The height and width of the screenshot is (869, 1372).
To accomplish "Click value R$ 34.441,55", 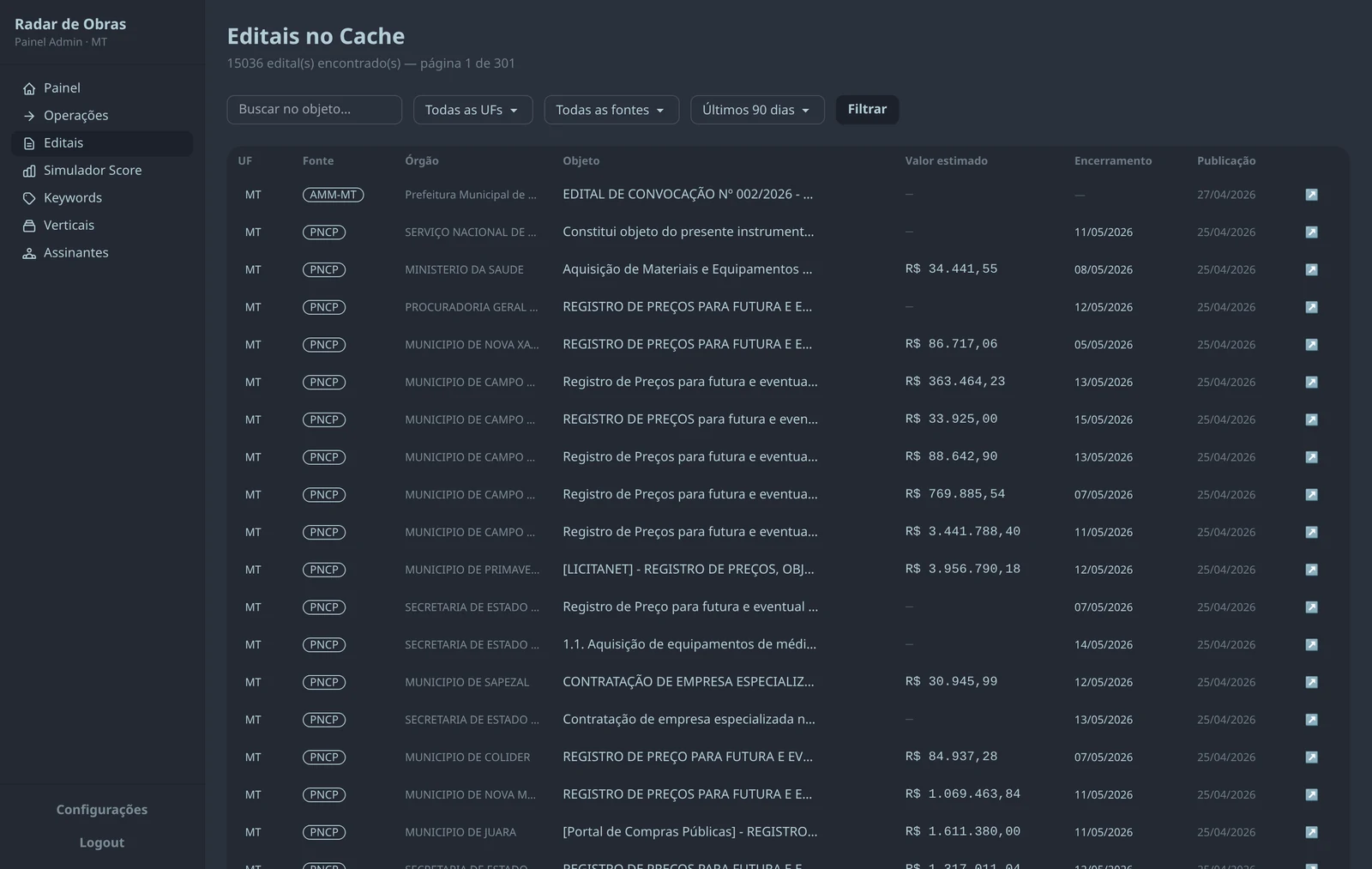I will (x=951, y=269).
